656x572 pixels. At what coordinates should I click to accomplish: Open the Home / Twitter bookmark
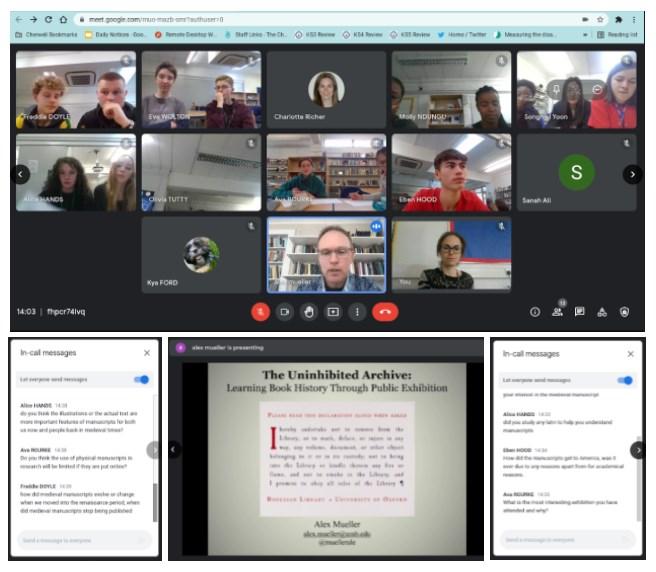462,34
